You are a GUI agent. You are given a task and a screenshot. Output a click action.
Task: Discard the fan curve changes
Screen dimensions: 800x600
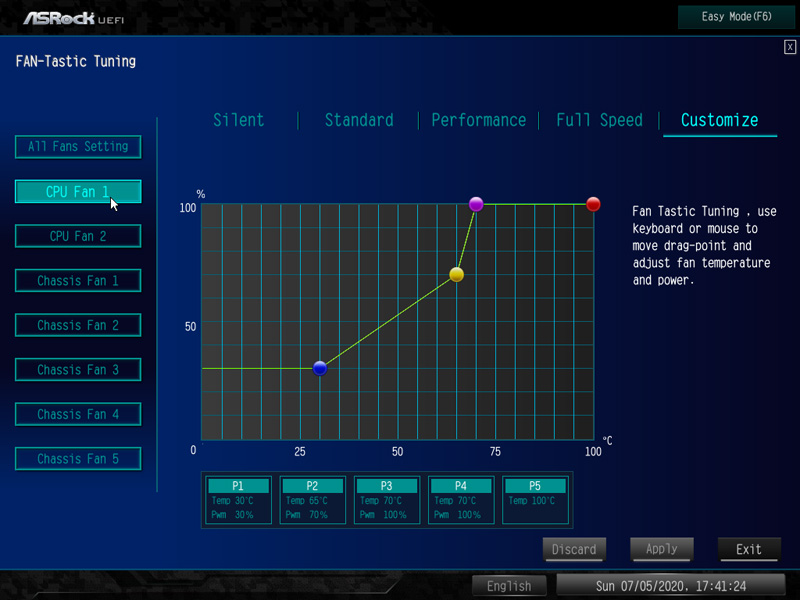point(574,549)
